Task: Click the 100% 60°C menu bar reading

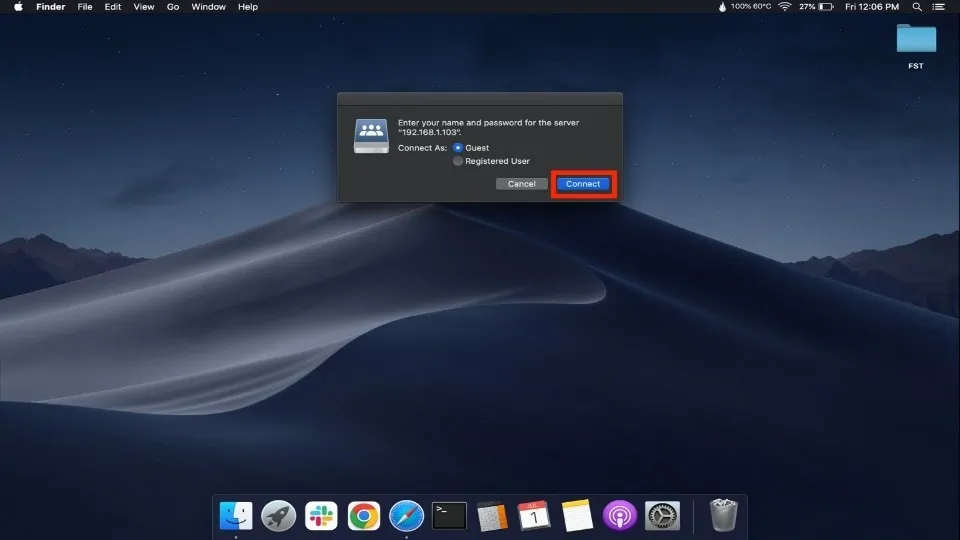Action: (751, 7)
